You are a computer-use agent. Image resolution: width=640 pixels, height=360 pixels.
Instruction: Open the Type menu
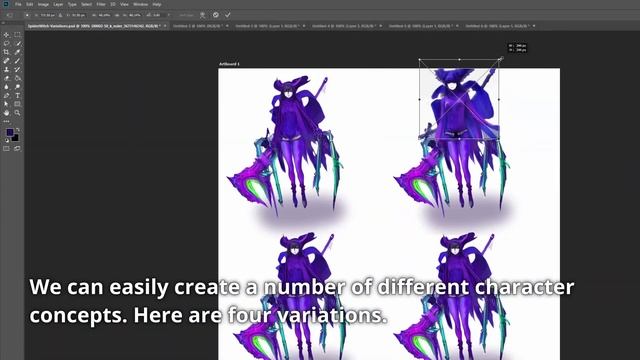pyautogui.click(x=72, y=4)
